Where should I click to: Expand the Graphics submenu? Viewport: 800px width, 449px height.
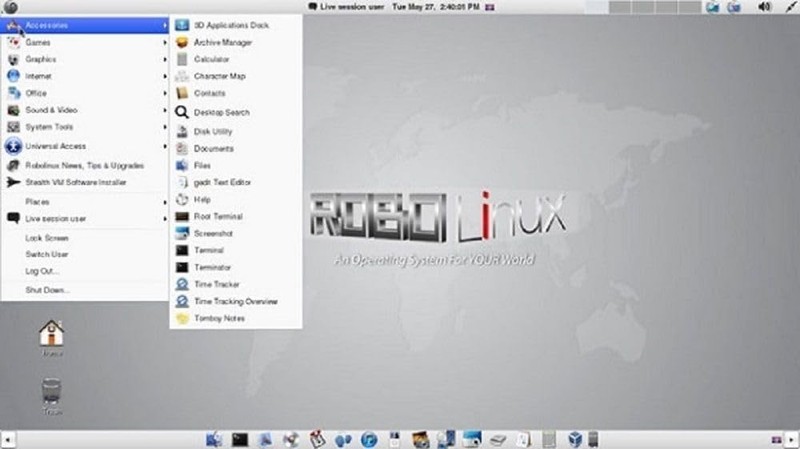click(86, 59)
